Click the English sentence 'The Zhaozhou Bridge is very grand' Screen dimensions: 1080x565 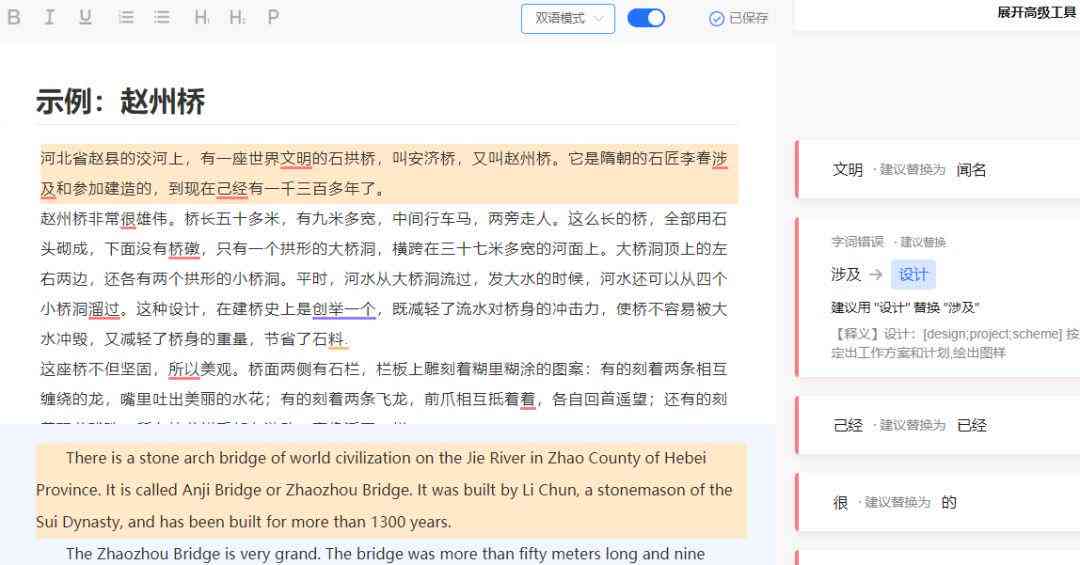194,554
